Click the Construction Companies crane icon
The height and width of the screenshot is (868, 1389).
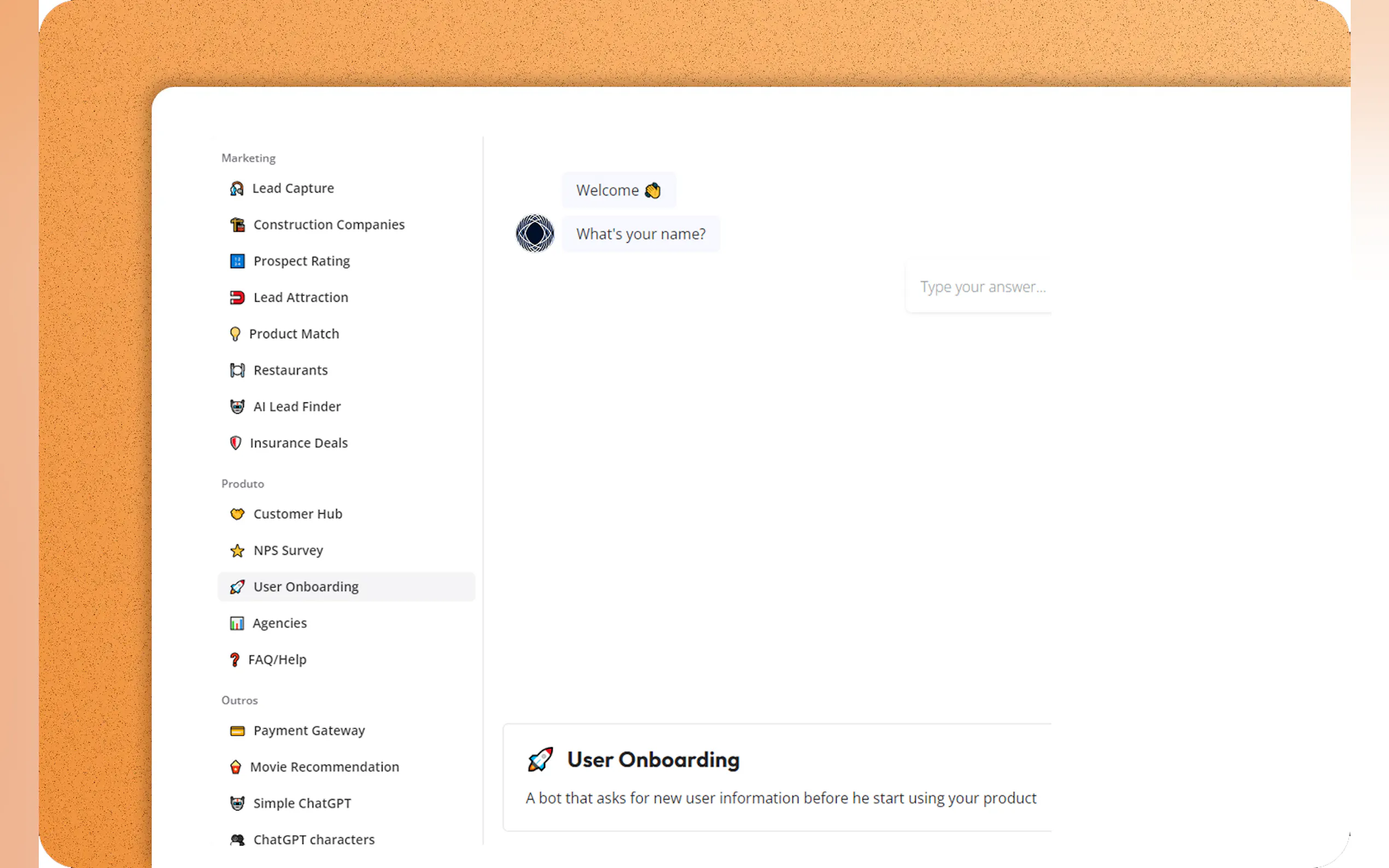(x=237, y=225)
